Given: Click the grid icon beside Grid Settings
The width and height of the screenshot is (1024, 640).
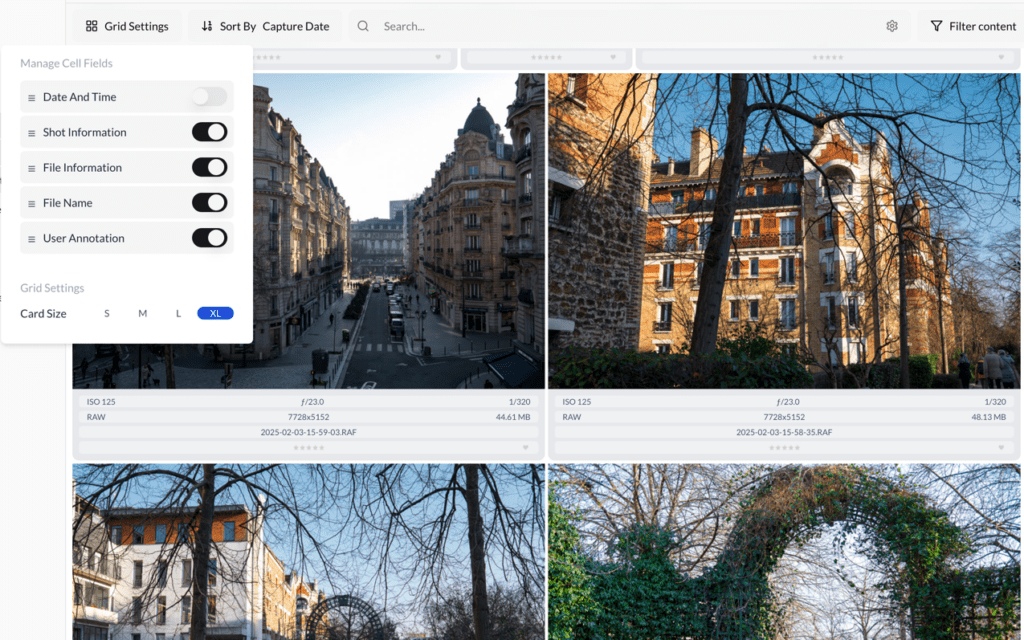Looking at the screenshot, I should tap(91, 26).
